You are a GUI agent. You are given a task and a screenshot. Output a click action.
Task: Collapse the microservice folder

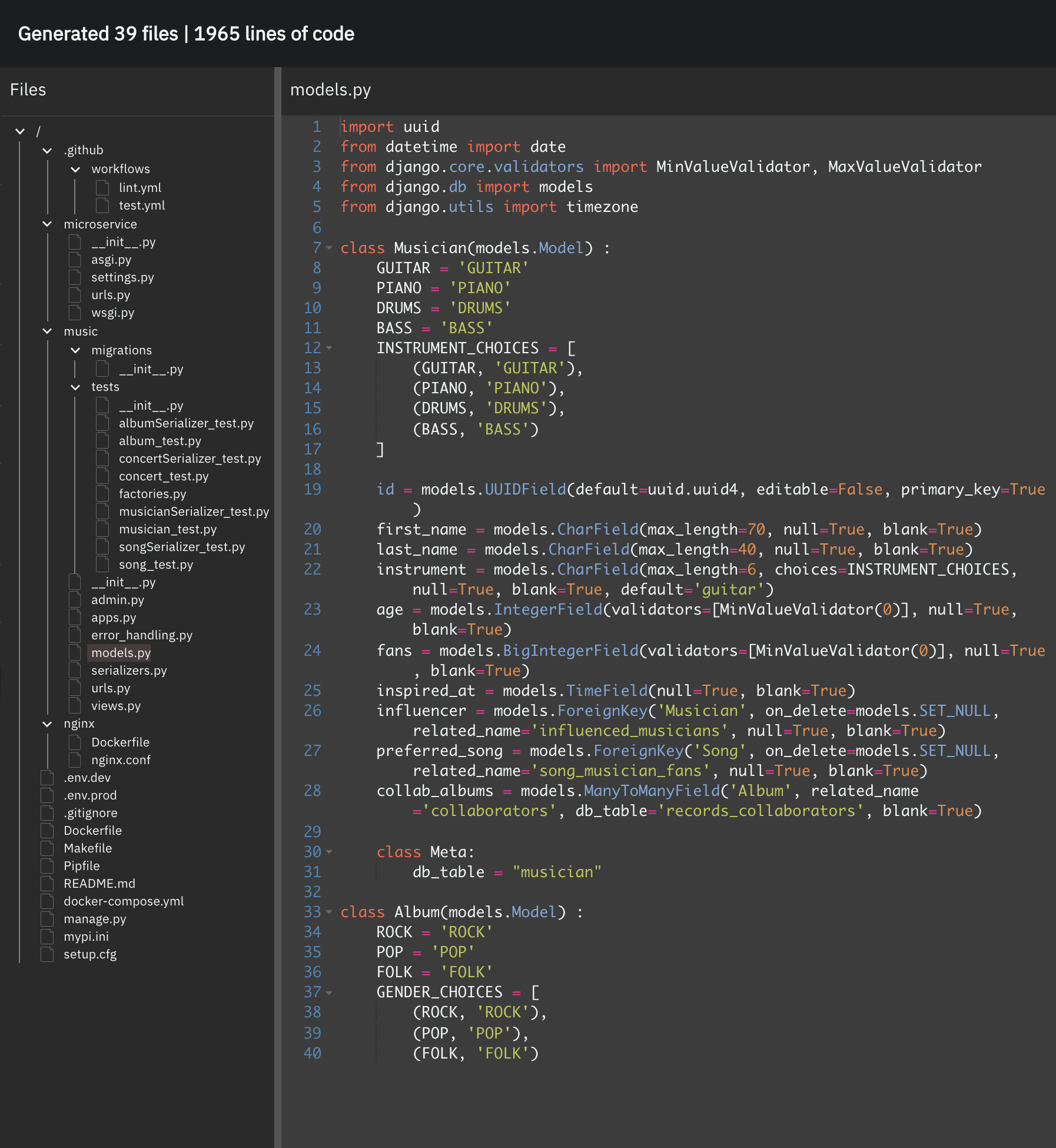(x=47, y=224)
